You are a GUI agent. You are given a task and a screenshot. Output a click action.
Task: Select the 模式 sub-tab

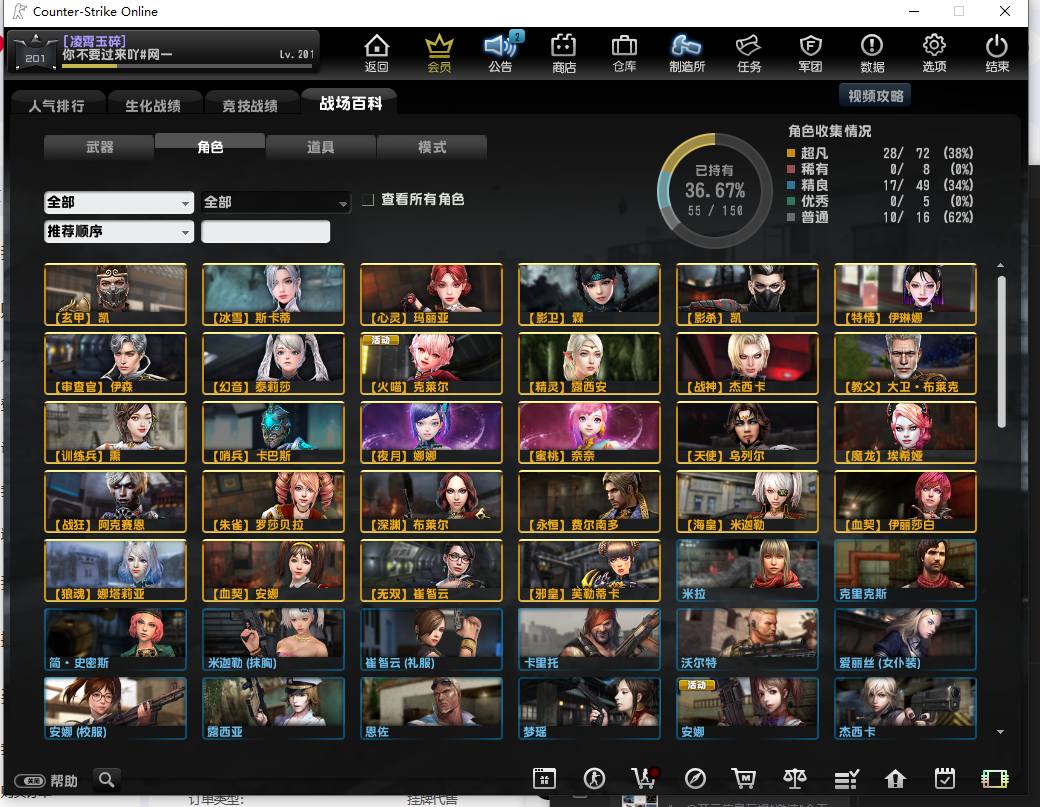[432, 147]
